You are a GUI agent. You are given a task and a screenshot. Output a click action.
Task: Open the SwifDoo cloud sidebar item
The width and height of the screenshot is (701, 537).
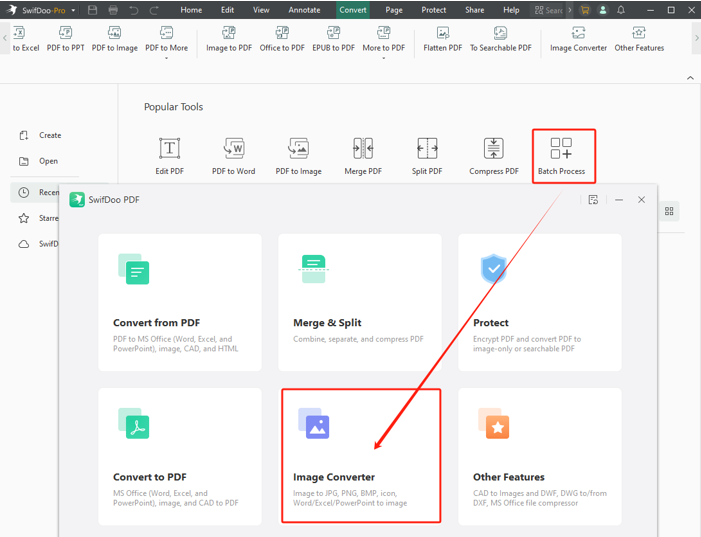click(x=38, y=244)
